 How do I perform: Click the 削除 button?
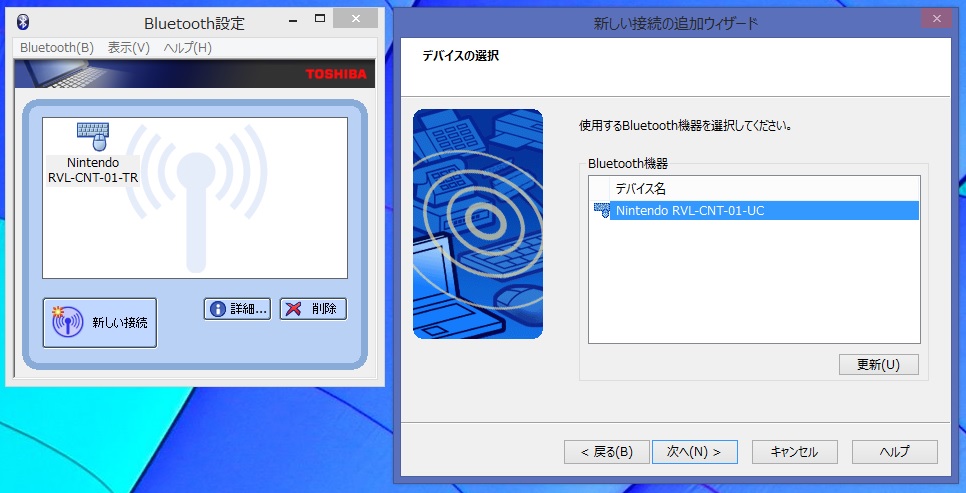coord(314,309)
